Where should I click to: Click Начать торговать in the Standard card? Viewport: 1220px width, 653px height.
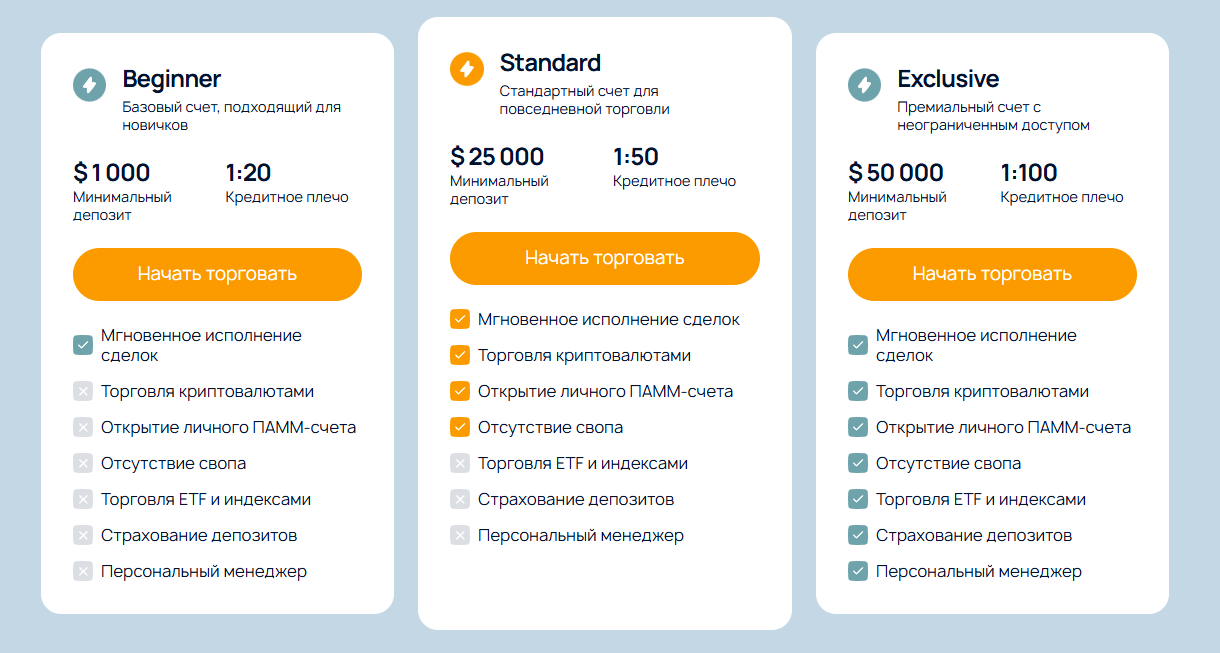(605, 258)
